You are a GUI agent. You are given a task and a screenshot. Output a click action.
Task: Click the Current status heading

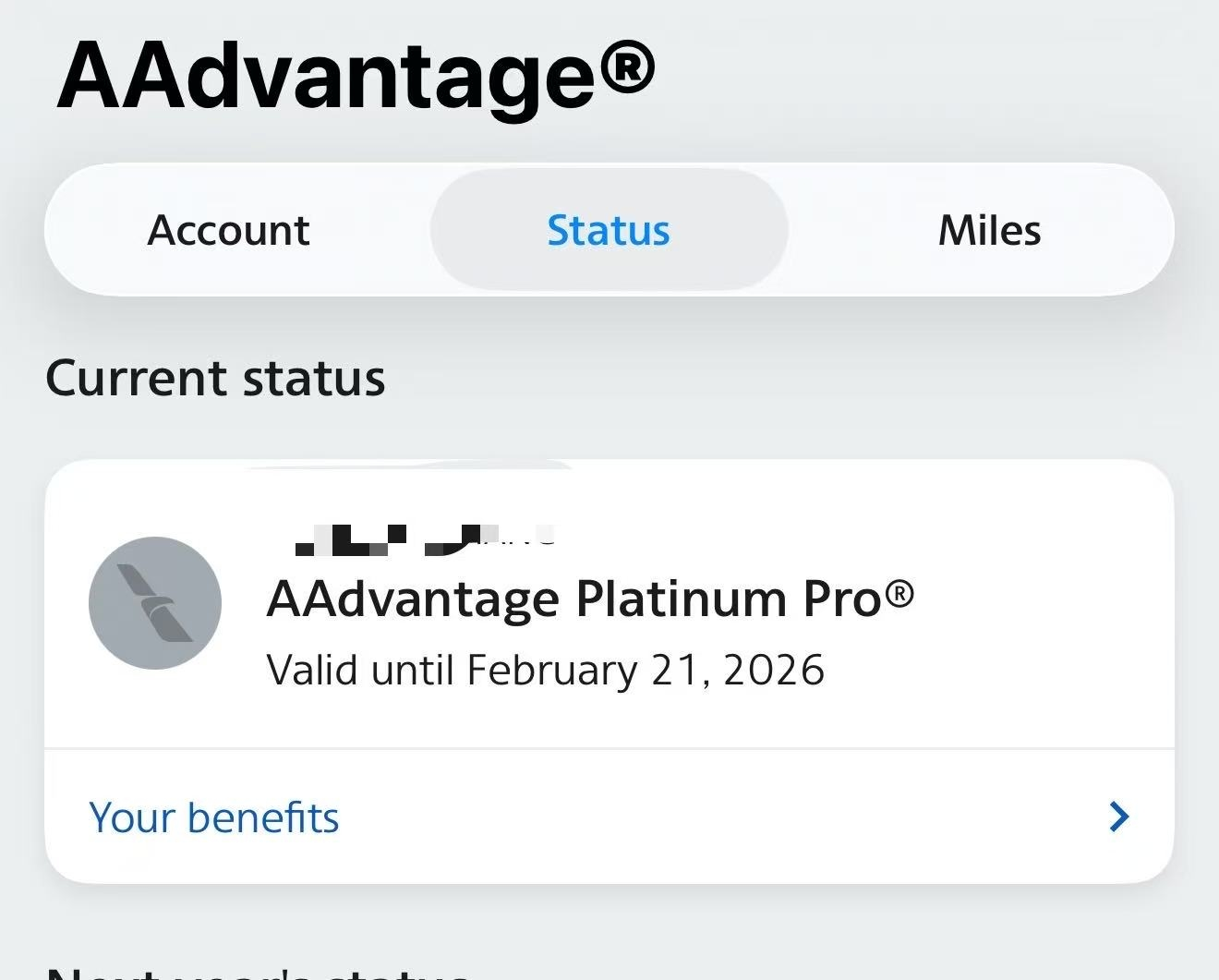click(x=215, y=379)
